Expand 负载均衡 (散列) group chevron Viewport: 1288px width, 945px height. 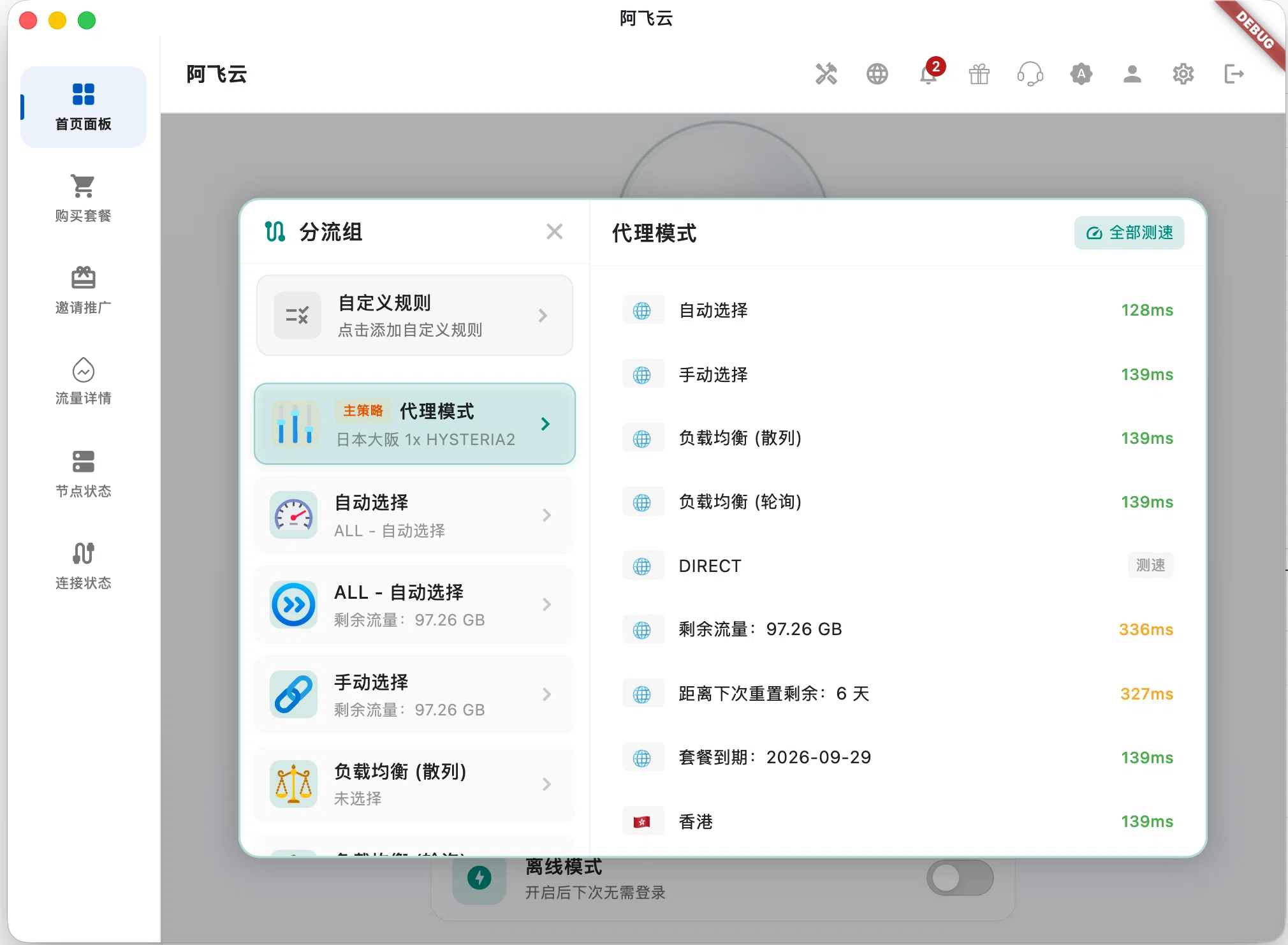(546, 784)
